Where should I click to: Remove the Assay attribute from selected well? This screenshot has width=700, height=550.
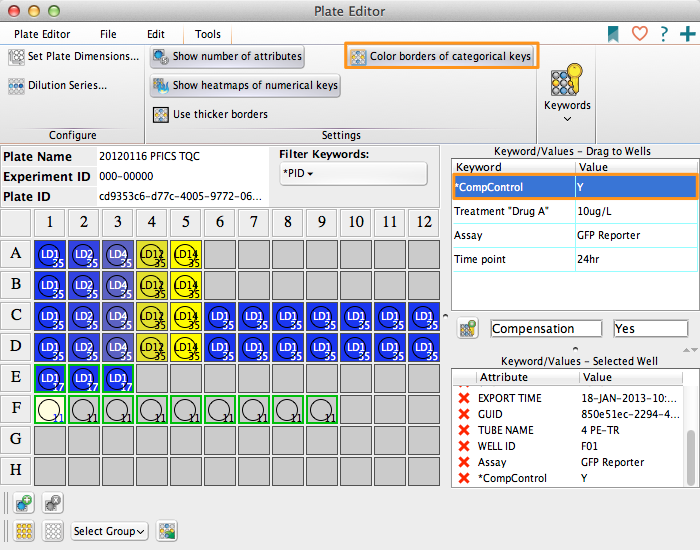click(464, 462)
